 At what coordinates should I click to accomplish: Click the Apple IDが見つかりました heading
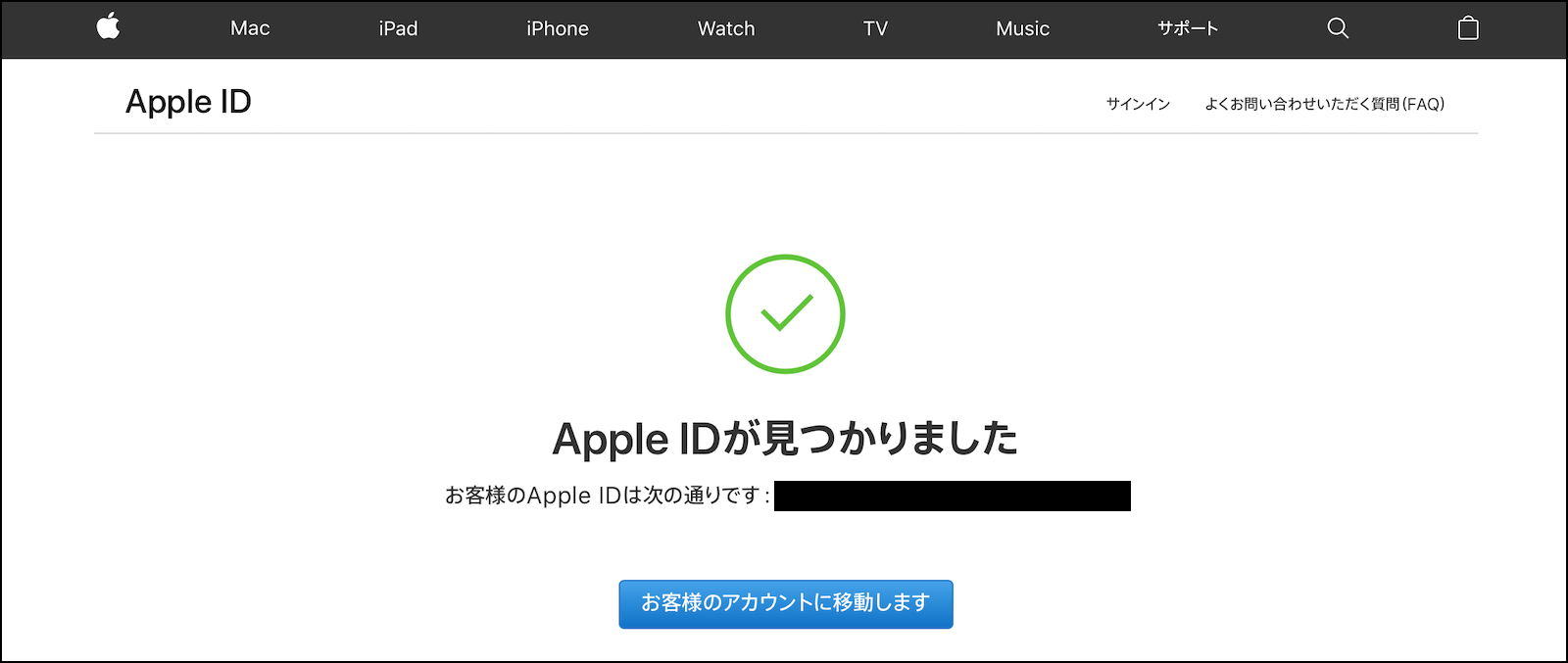(785, 439)
